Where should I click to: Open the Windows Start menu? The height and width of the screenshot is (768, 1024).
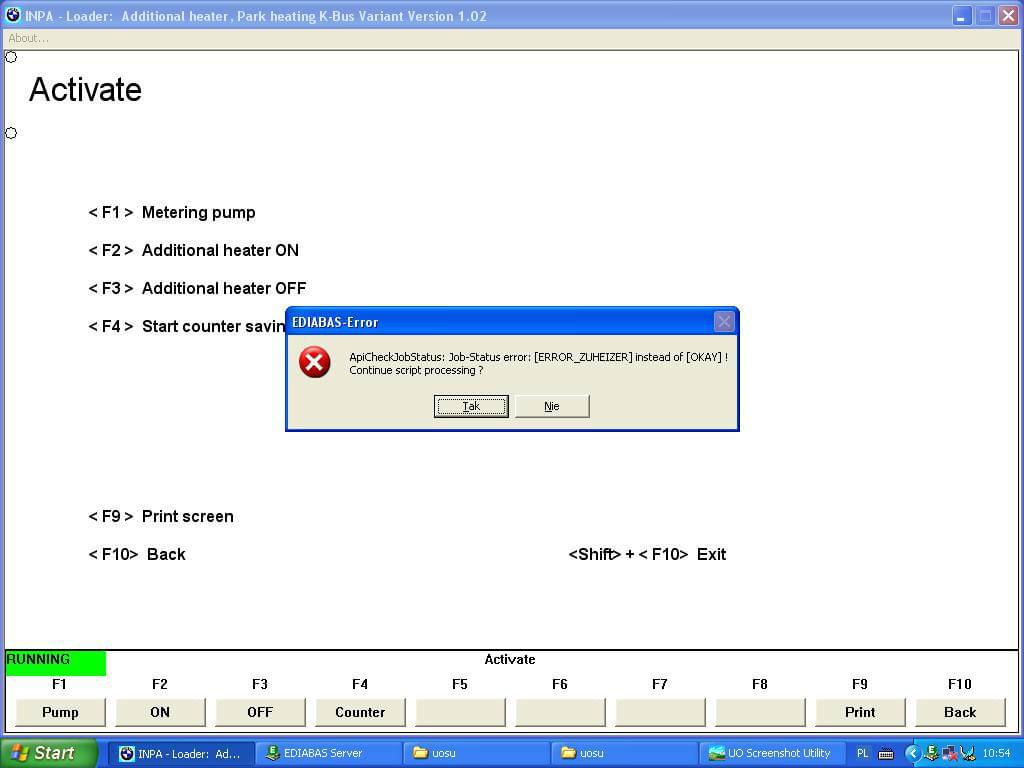(47, 753)
